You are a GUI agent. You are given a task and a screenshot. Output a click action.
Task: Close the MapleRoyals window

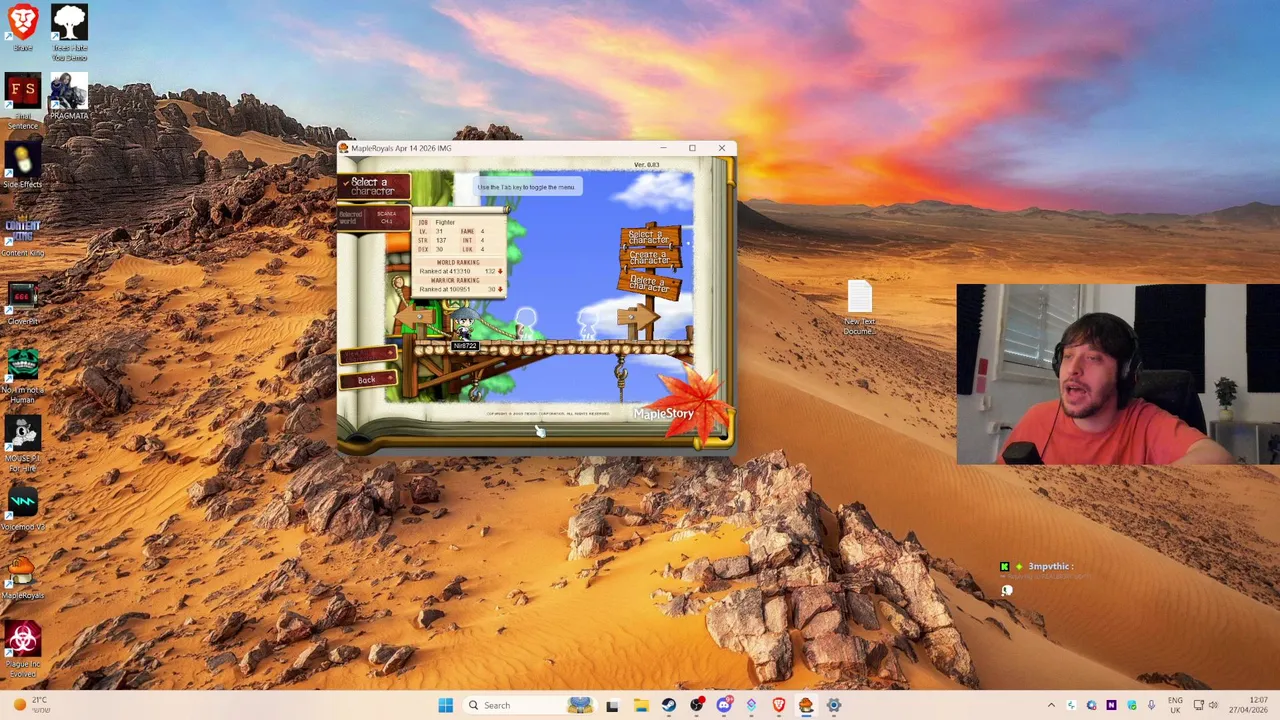722,148
